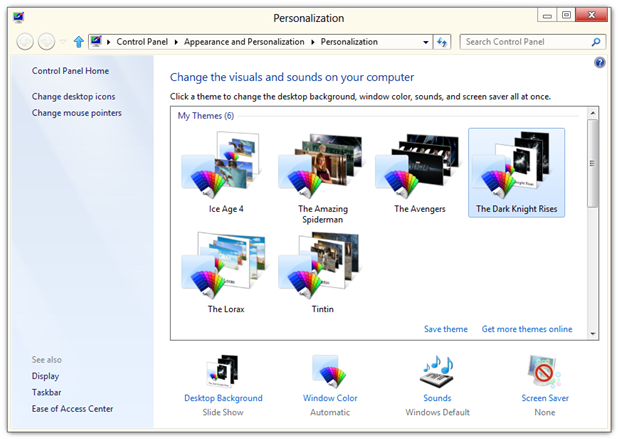Expand the address bar history dropdown

click(x=426, y=42)
